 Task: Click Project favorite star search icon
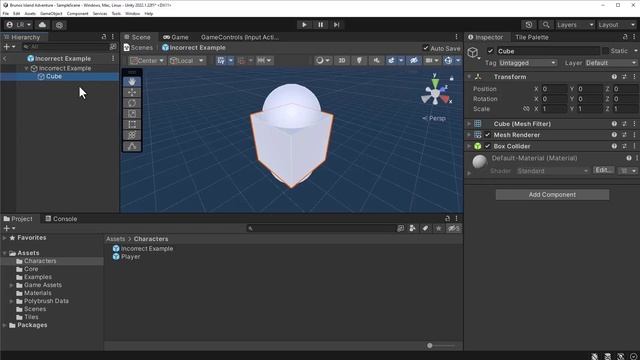pyautogui.click(x=438, y=229)
